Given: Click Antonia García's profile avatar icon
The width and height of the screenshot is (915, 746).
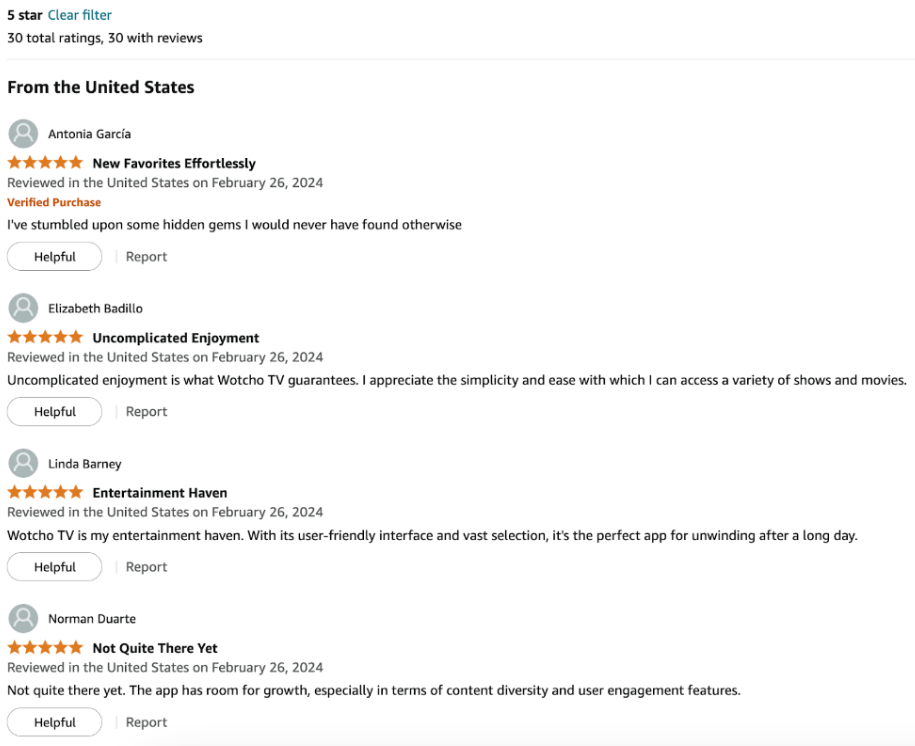Looking at the screenshot, I should pos(23,134).
